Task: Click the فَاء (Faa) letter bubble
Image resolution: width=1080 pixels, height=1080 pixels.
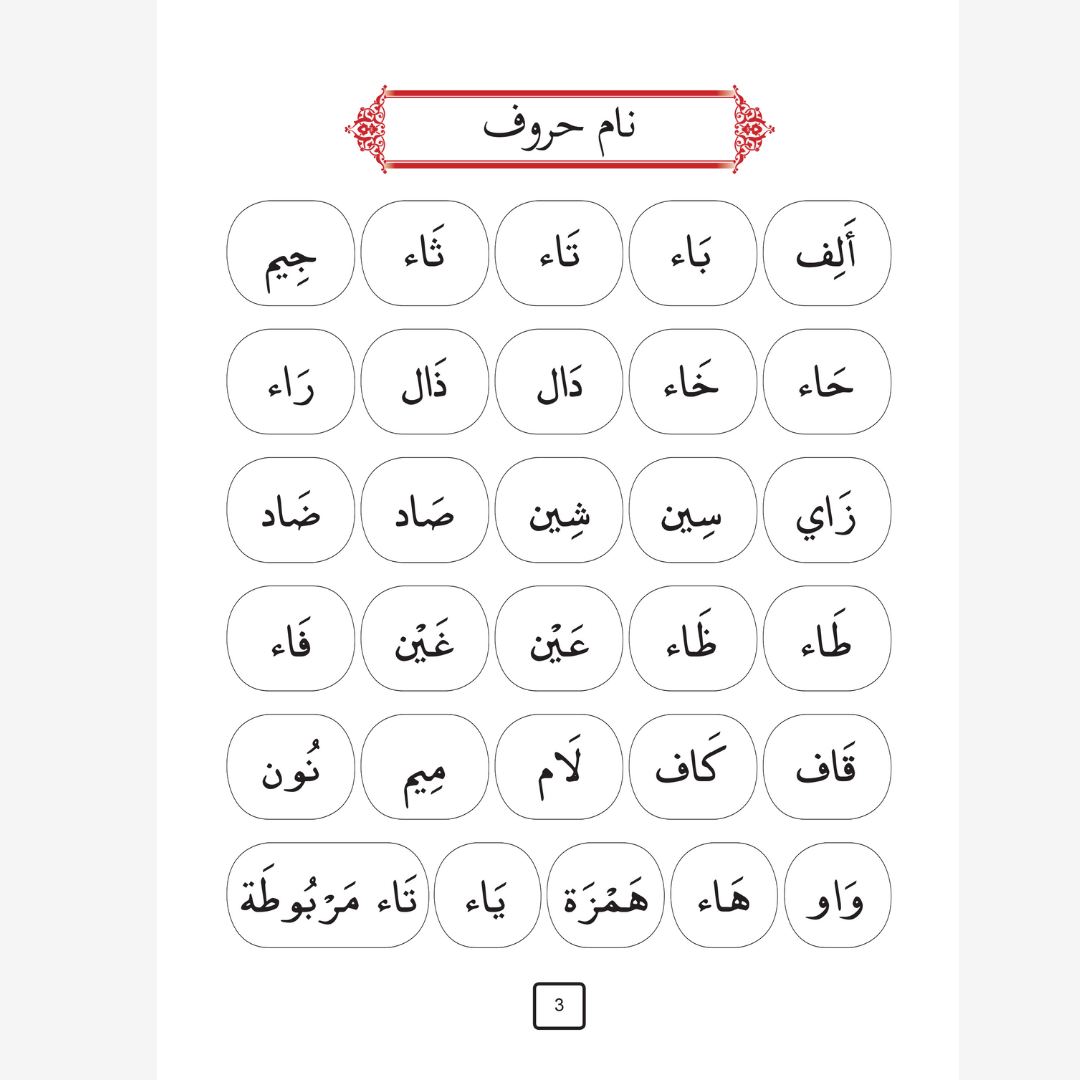Action: [x=291, y=638]
